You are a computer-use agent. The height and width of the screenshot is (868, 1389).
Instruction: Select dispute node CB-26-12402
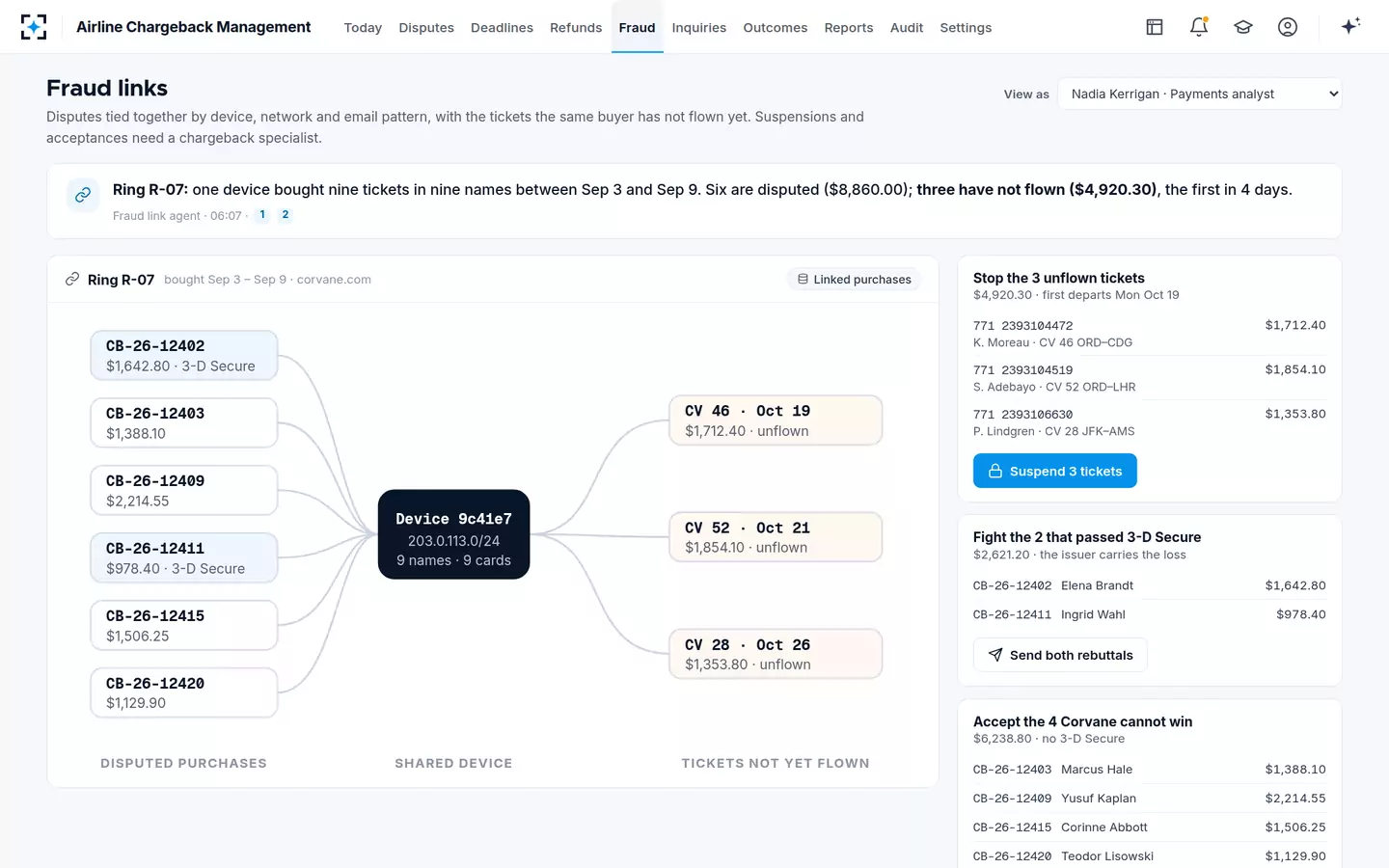184,356
